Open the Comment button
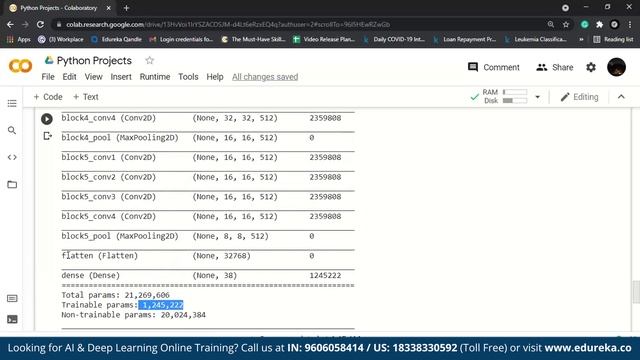The height and width of the screenshot is (360, 640). pyautogui.click(x=493, y=67)
